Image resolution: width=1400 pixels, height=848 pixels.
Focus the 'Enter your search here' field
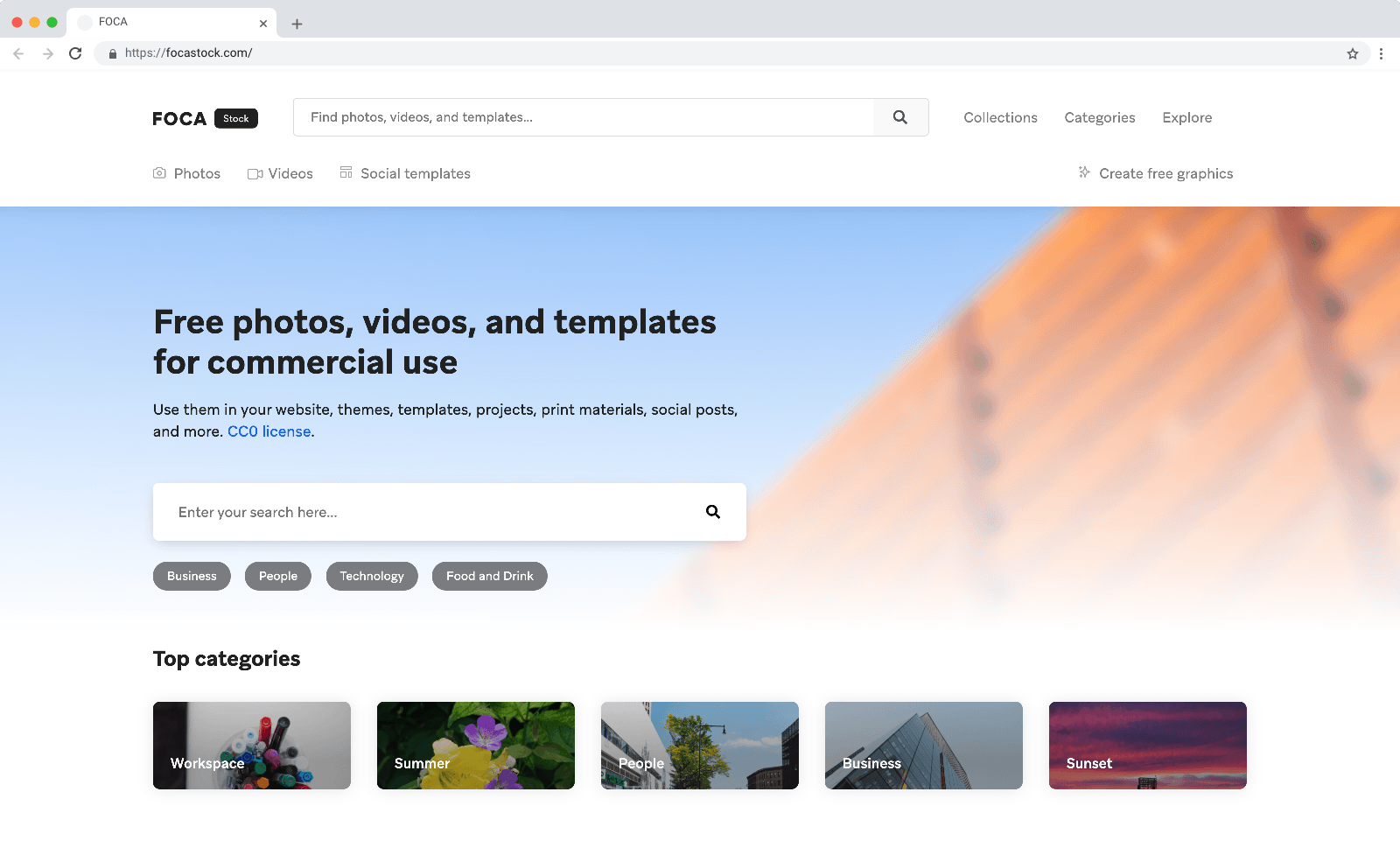click(429, 512)
